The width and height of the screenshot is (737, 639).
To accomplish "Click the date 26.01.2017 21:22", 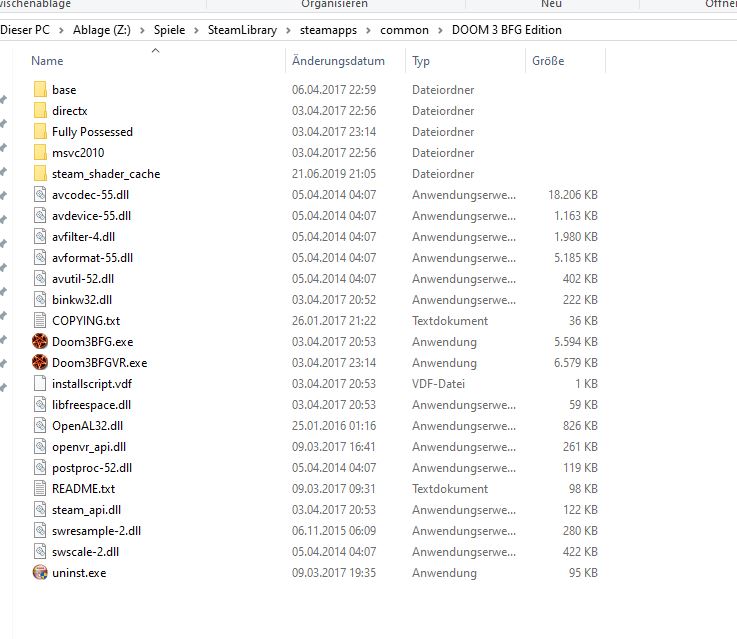I will [x=334, y=321].
